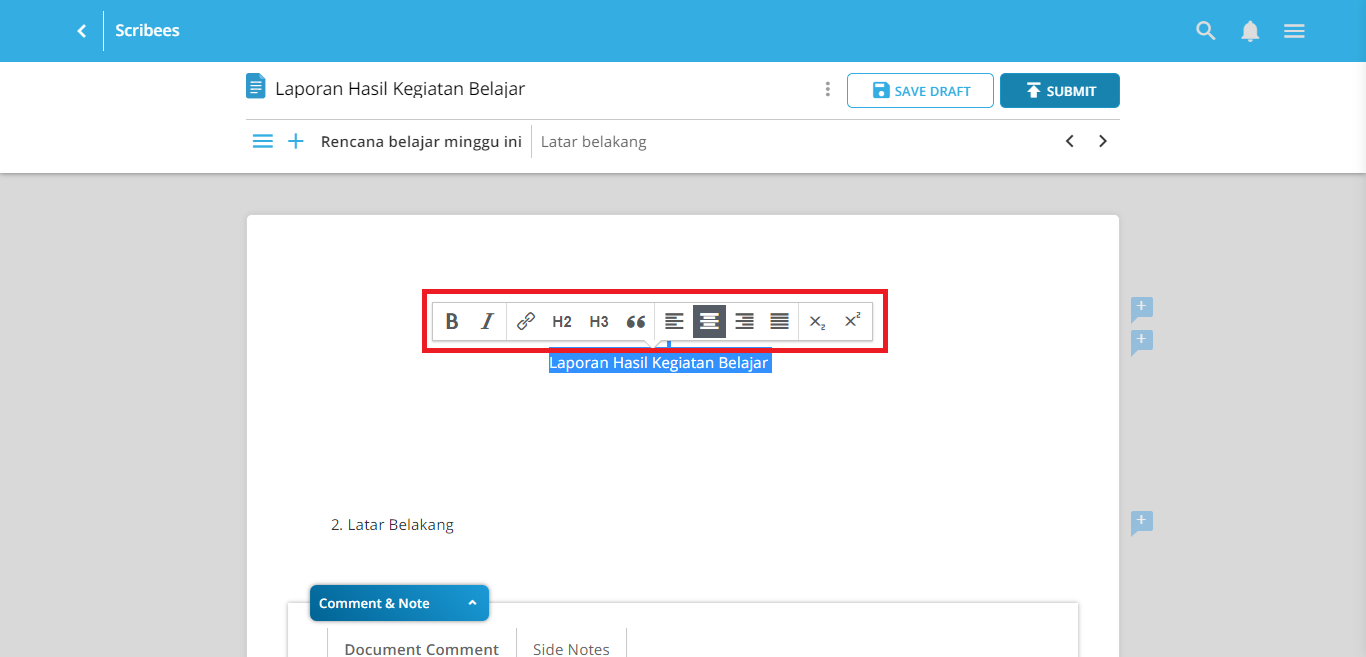Apply H3 heading style
Viewport: 1366px width, 657px height.
[x=598, y=321]
